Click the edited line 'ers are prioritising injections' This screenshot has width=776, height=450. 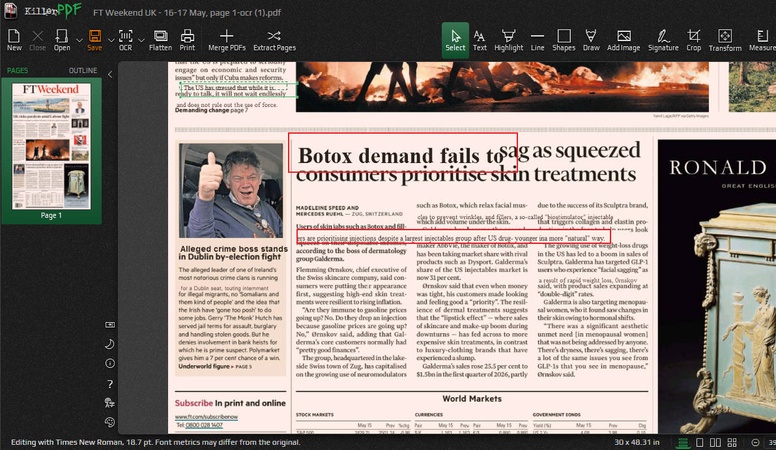point(453,236)
